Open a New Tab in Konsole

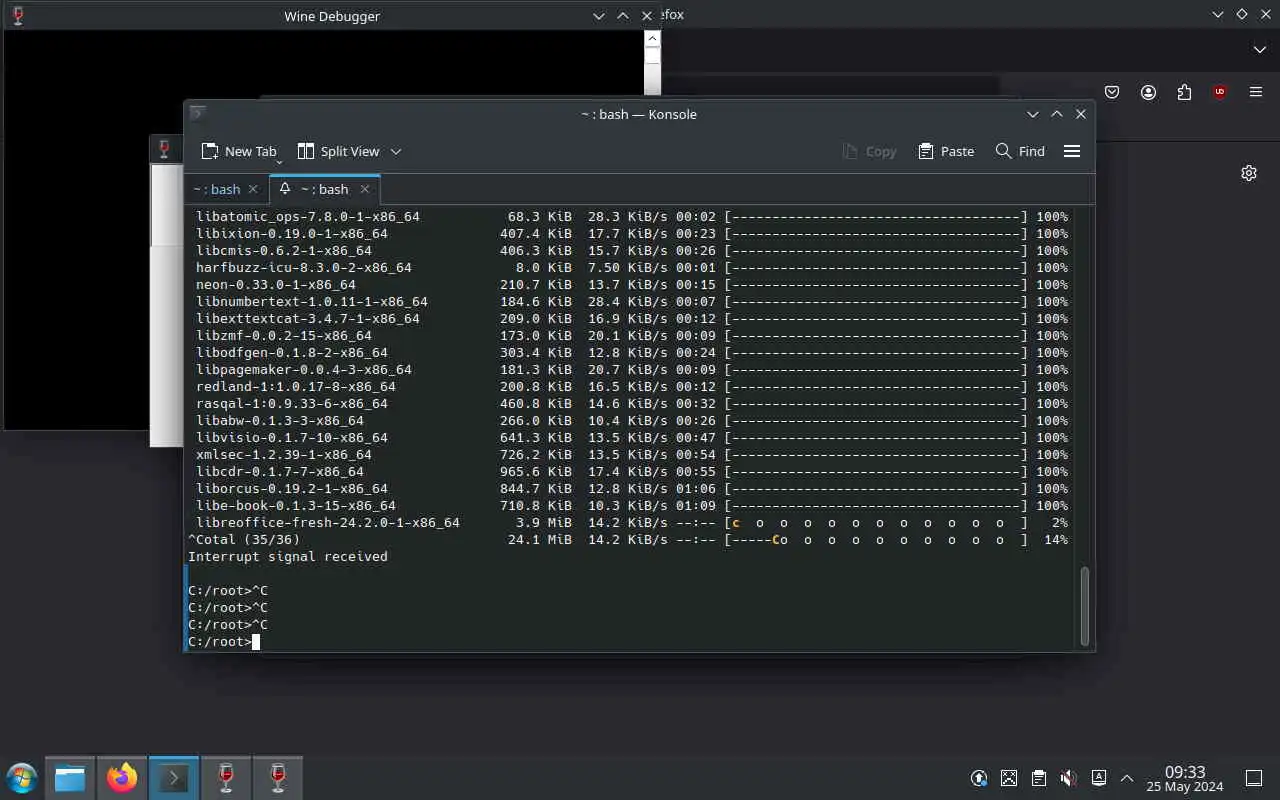(x=238, y=151)
